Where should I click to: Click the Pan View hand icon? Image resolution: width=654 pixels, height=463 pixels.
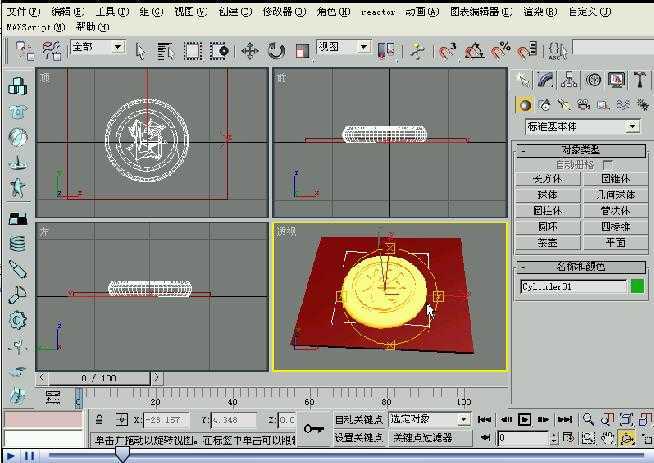tap(608, 438)
